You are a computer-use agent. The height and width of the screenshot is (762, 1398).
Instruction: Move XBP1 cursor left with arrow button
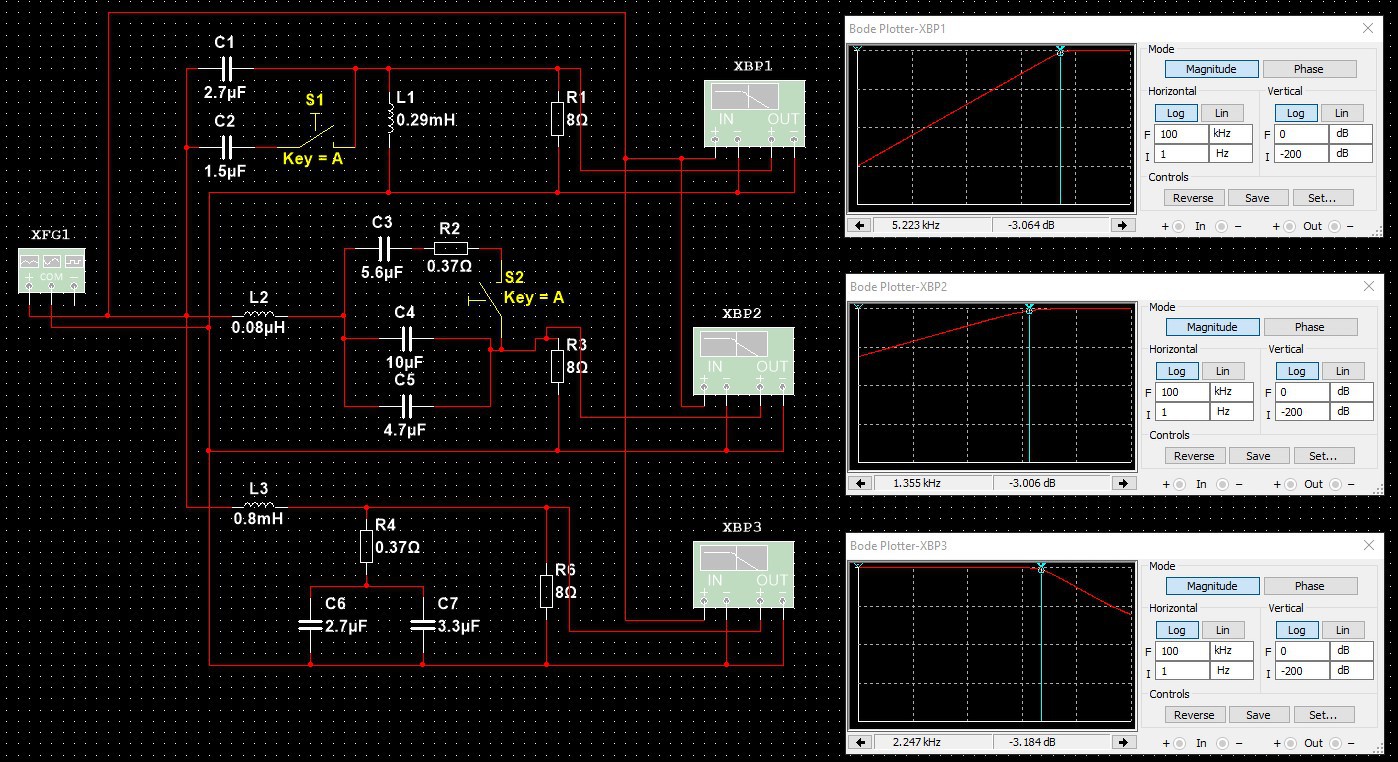point(859,226)
